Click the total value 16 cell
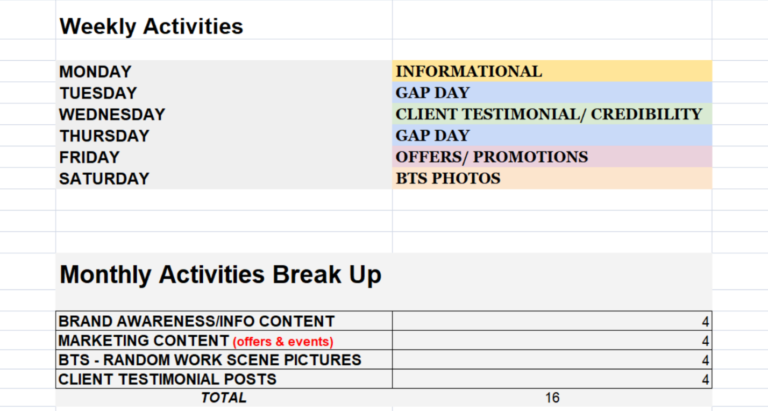The height and width of the screenshot is (411, 768). (551, 398)
